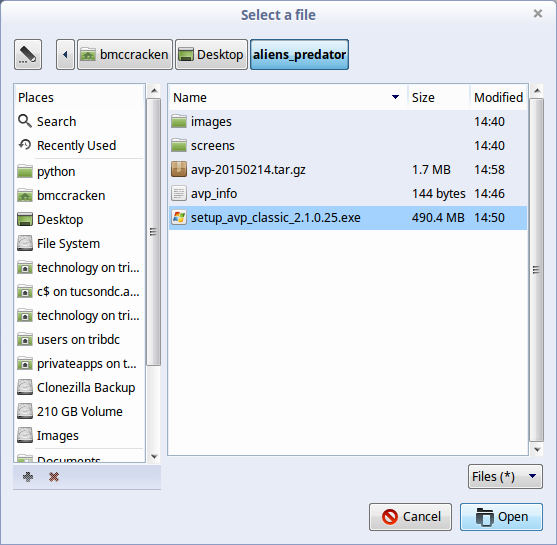Click the back arrow in the path bar
The image size is (557, 545).
pos(65,54)
